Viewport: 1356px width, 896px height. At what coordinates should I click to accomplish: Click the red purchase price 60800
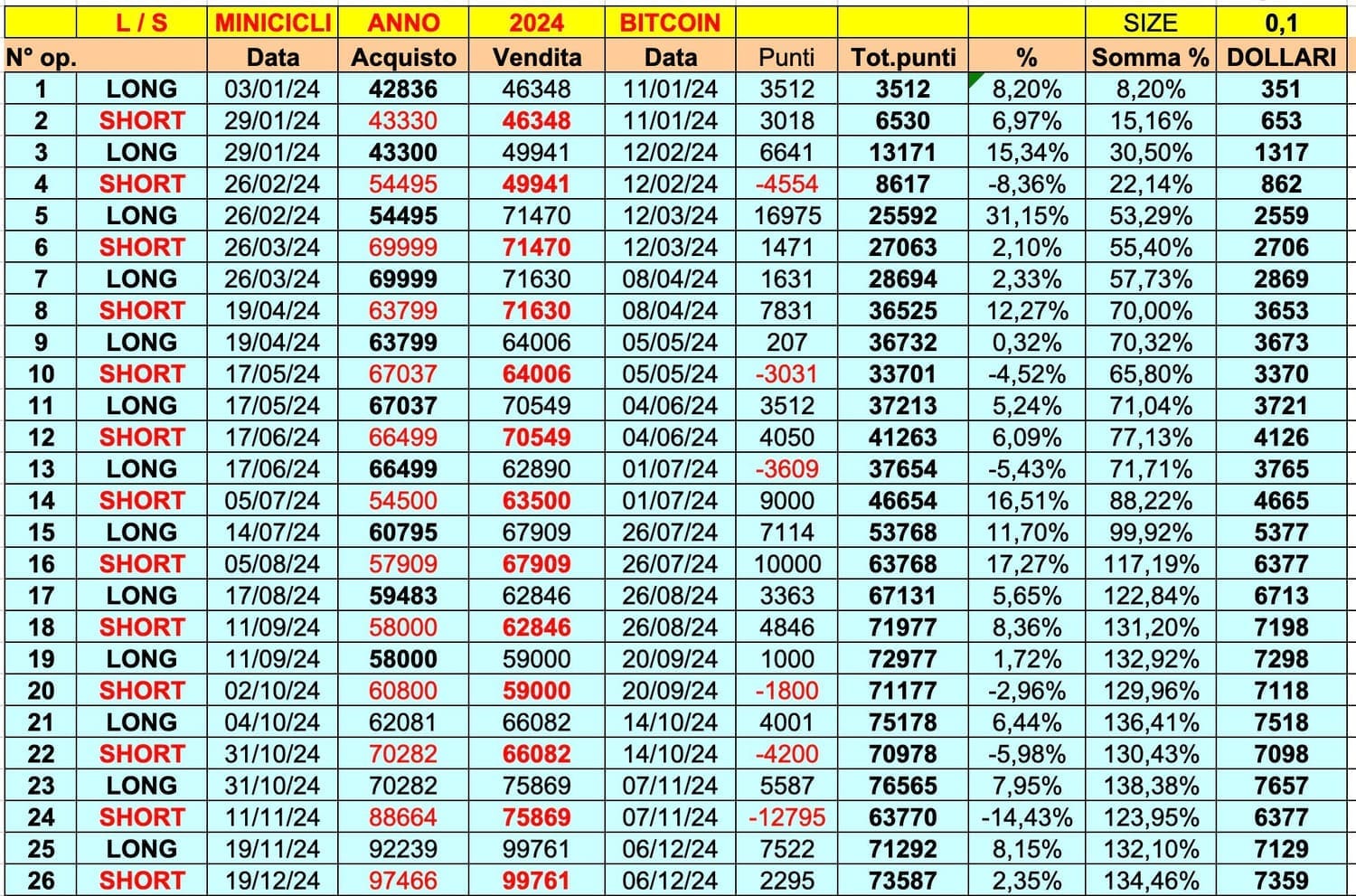point(403,690)
